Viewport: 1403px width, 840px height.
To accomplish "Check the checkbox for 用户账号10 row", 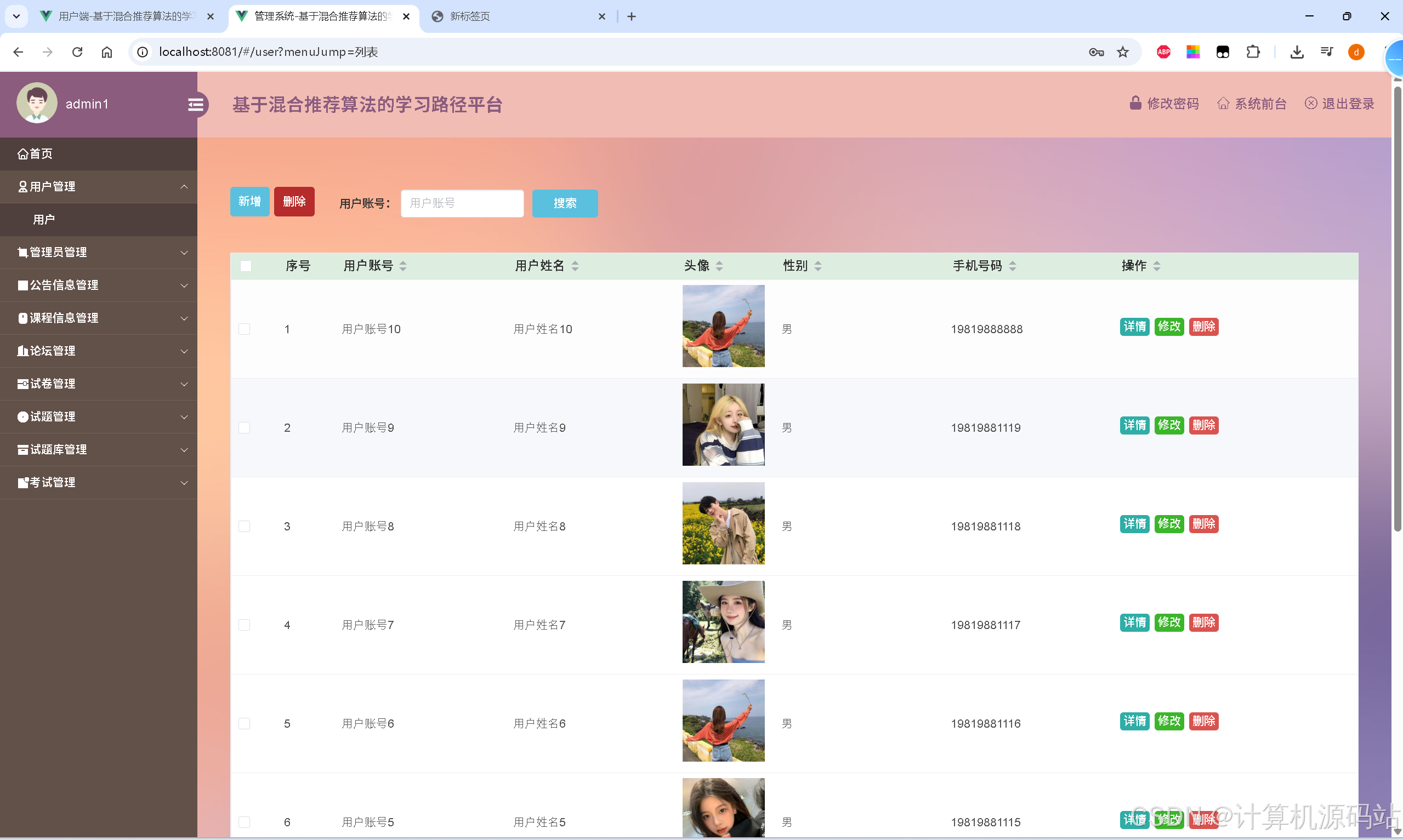I will tap(245, 329).
